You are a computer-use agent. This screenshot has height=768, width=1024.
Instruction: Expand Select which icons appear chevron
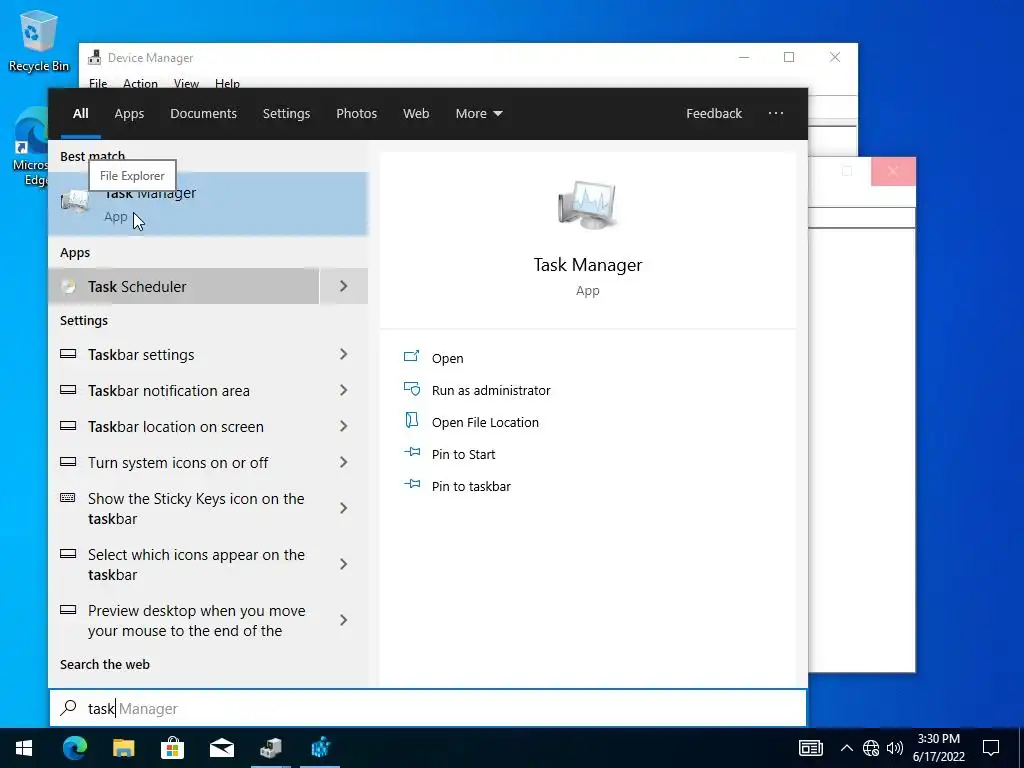(344, 564)
